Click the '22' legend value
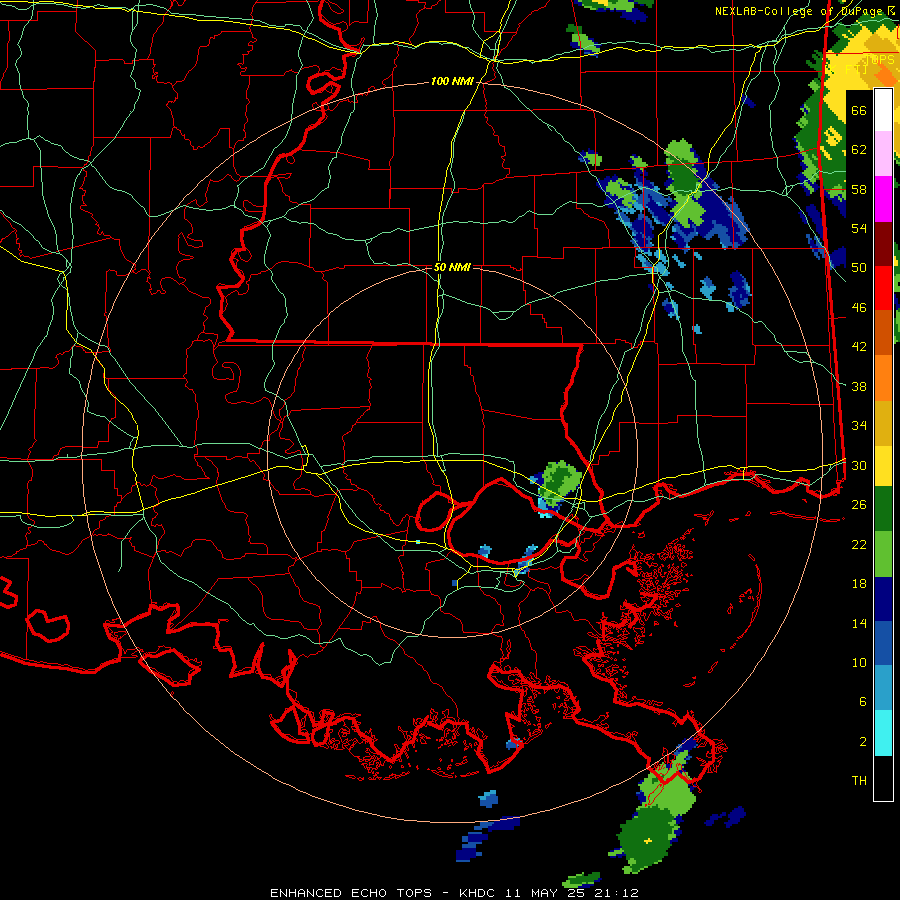The width and height of the screenshot is (900, 900). 859,544
